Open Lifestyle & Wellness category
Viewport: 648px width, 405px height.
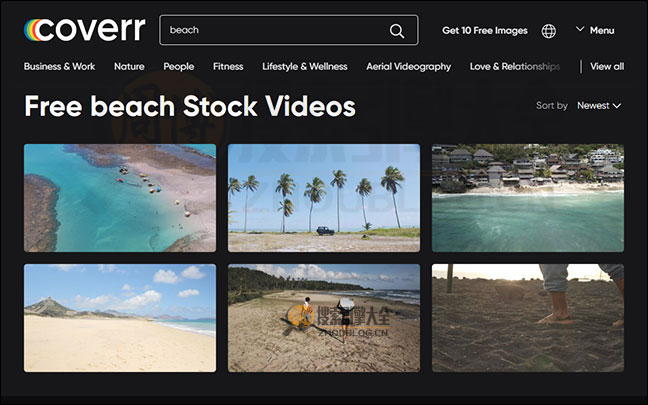(305, 67)
